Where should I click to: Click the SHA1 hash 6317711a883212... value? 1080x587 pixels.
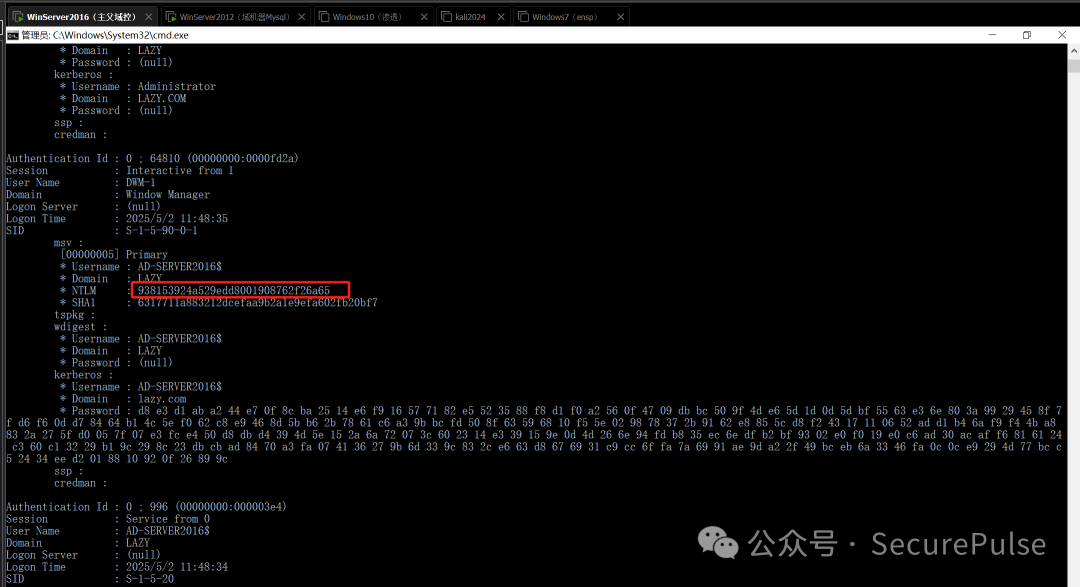(x=258, y=302)
